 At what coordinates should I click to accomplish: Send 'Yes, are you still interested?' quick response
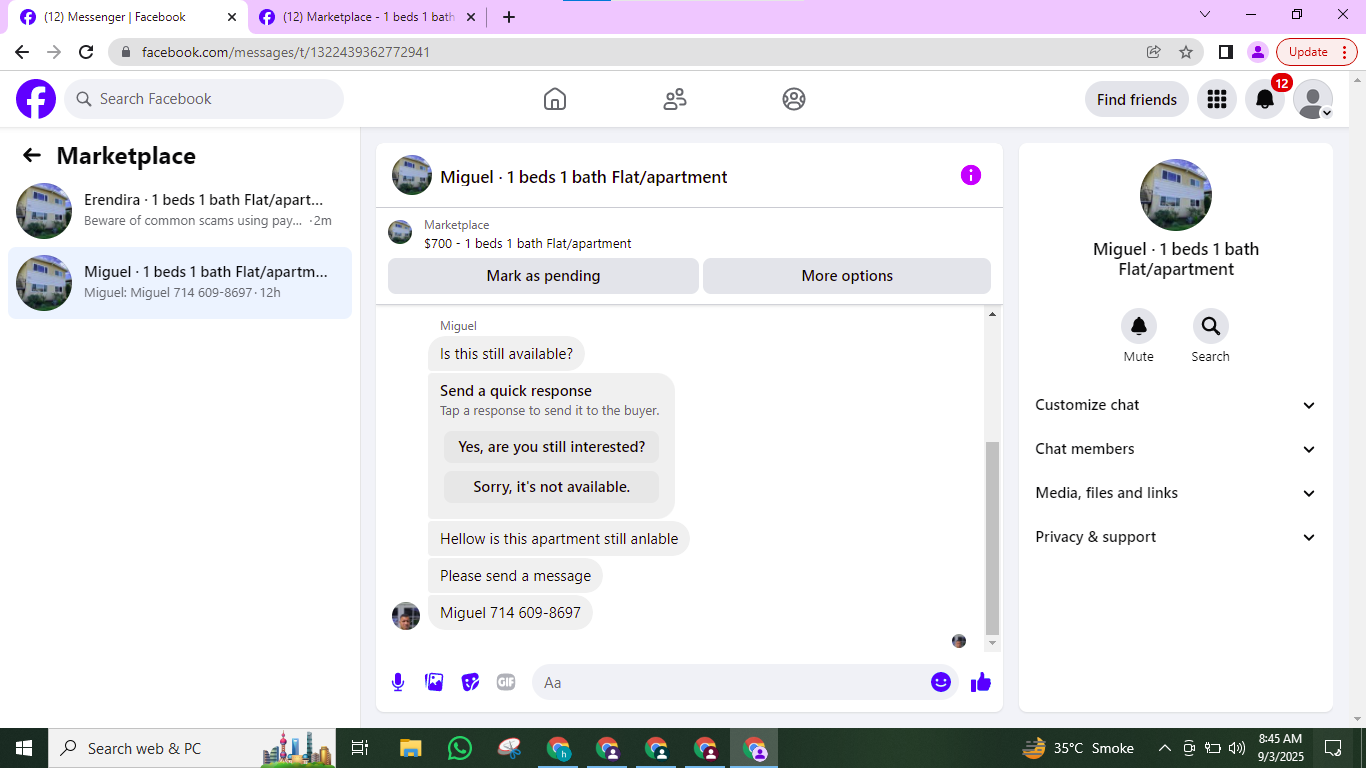(x=552, y=447)
